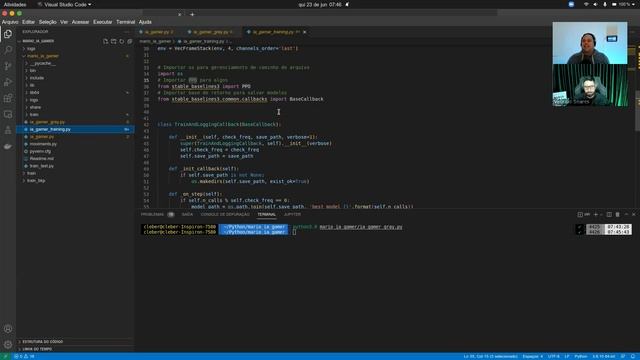The height and width of the screenshot is (360, 640).
Task: Open the Explorer view in activity bar
Action: [8, 34]
